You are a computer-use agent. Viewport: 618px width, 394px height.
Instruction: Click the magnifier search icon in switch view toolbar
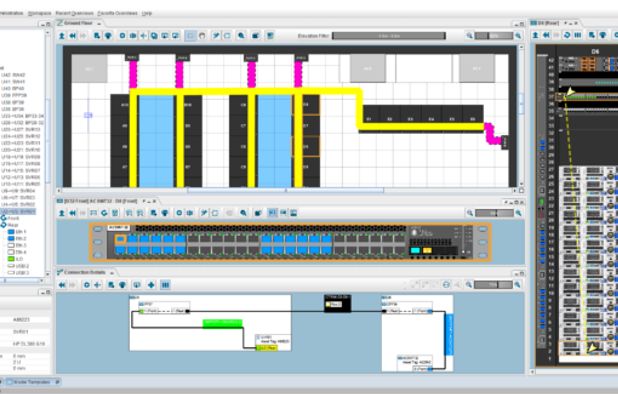(244, 213)
